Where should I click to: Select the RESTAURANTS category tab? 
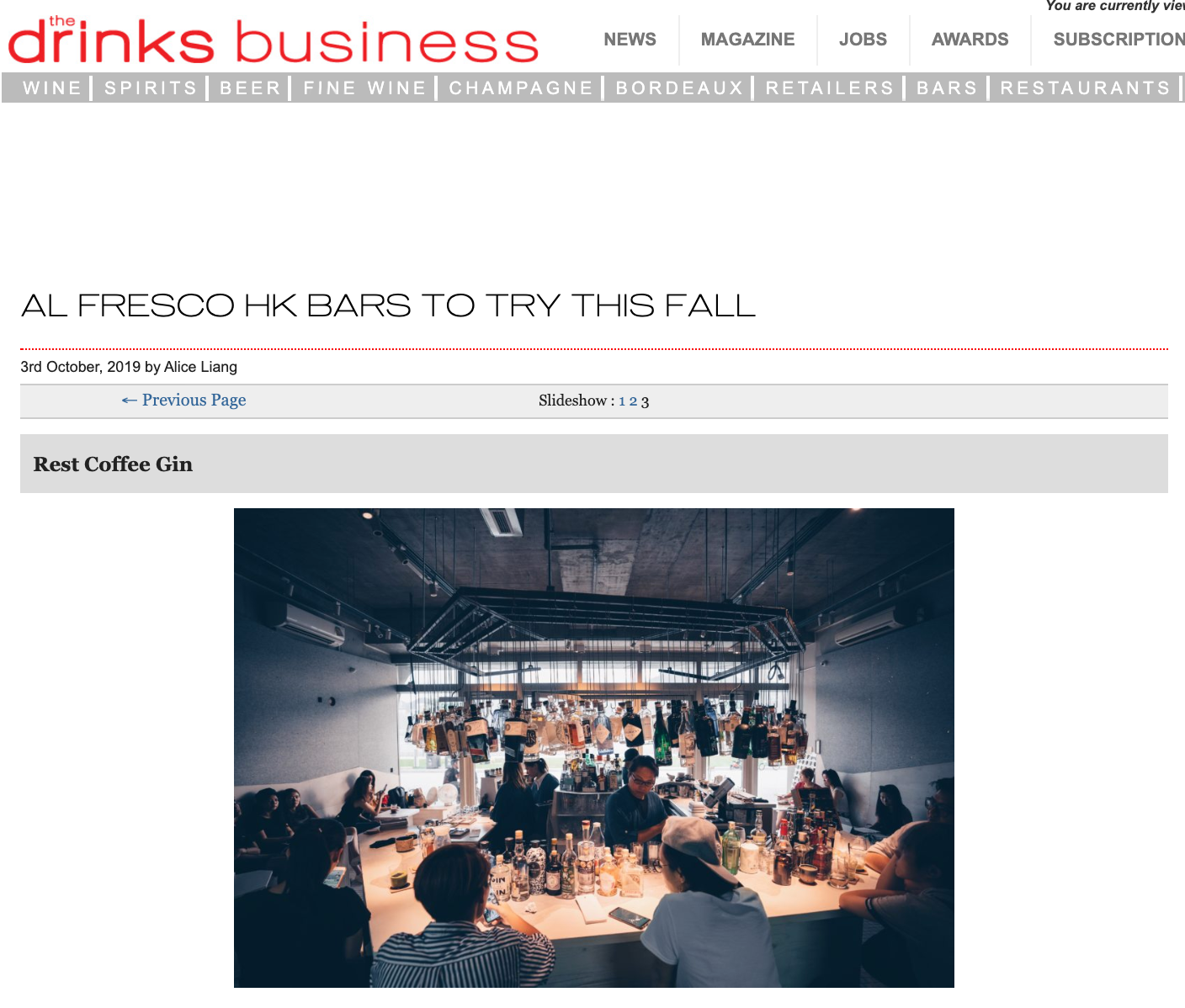click(x=1085, y=88)
